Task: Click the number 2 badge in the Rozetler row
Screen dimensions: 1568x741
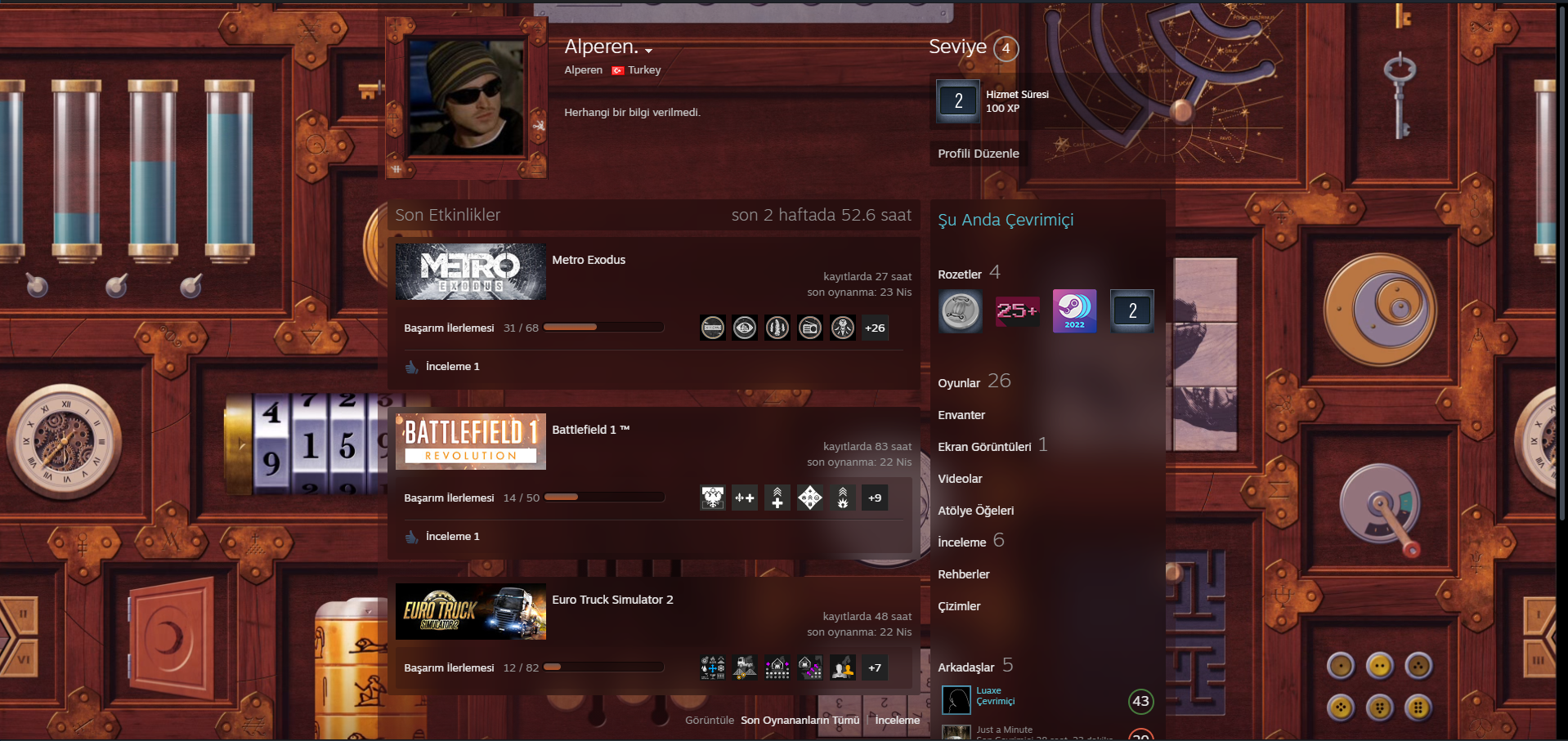Action: tap(1132, 310)
